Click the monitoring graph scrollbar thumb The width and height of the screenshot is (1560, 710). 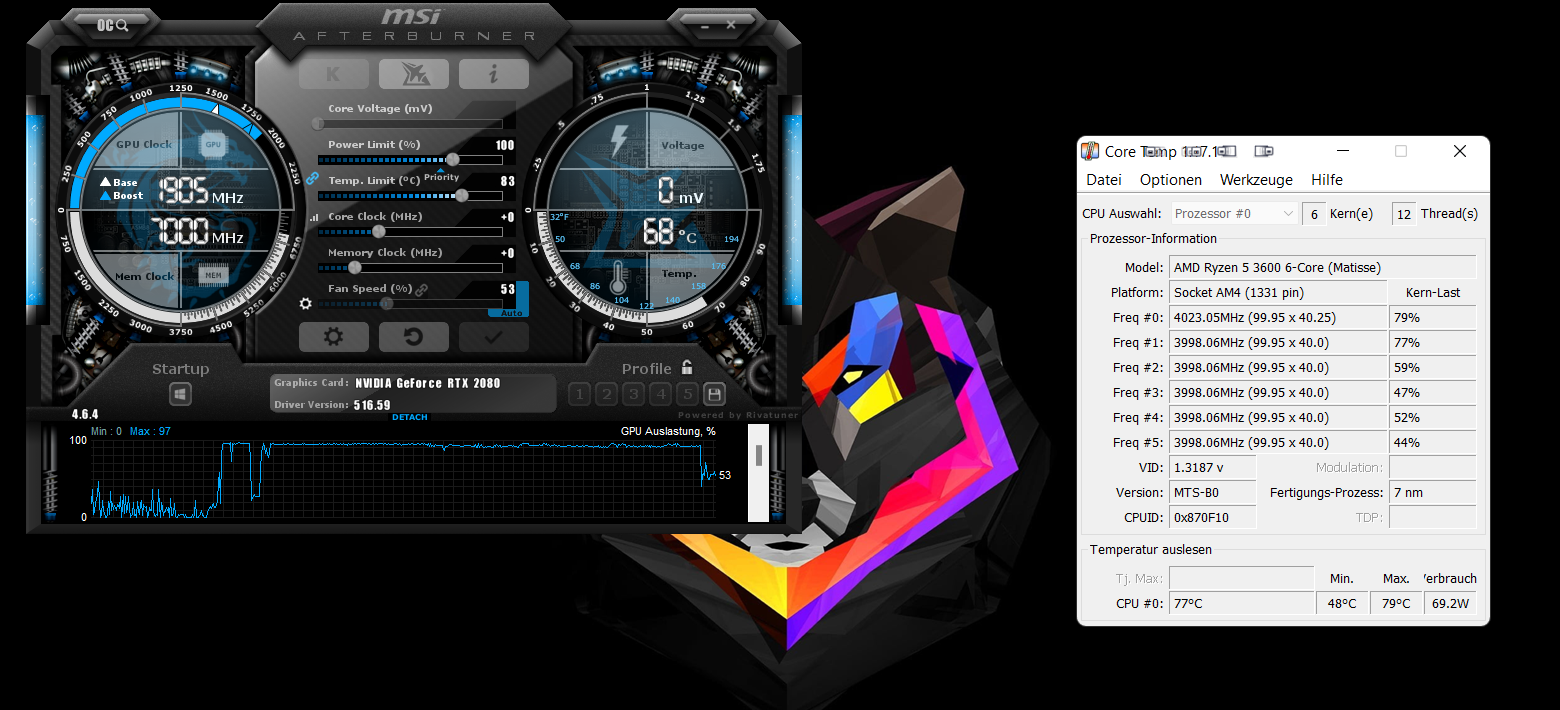[x=759, y=456]
